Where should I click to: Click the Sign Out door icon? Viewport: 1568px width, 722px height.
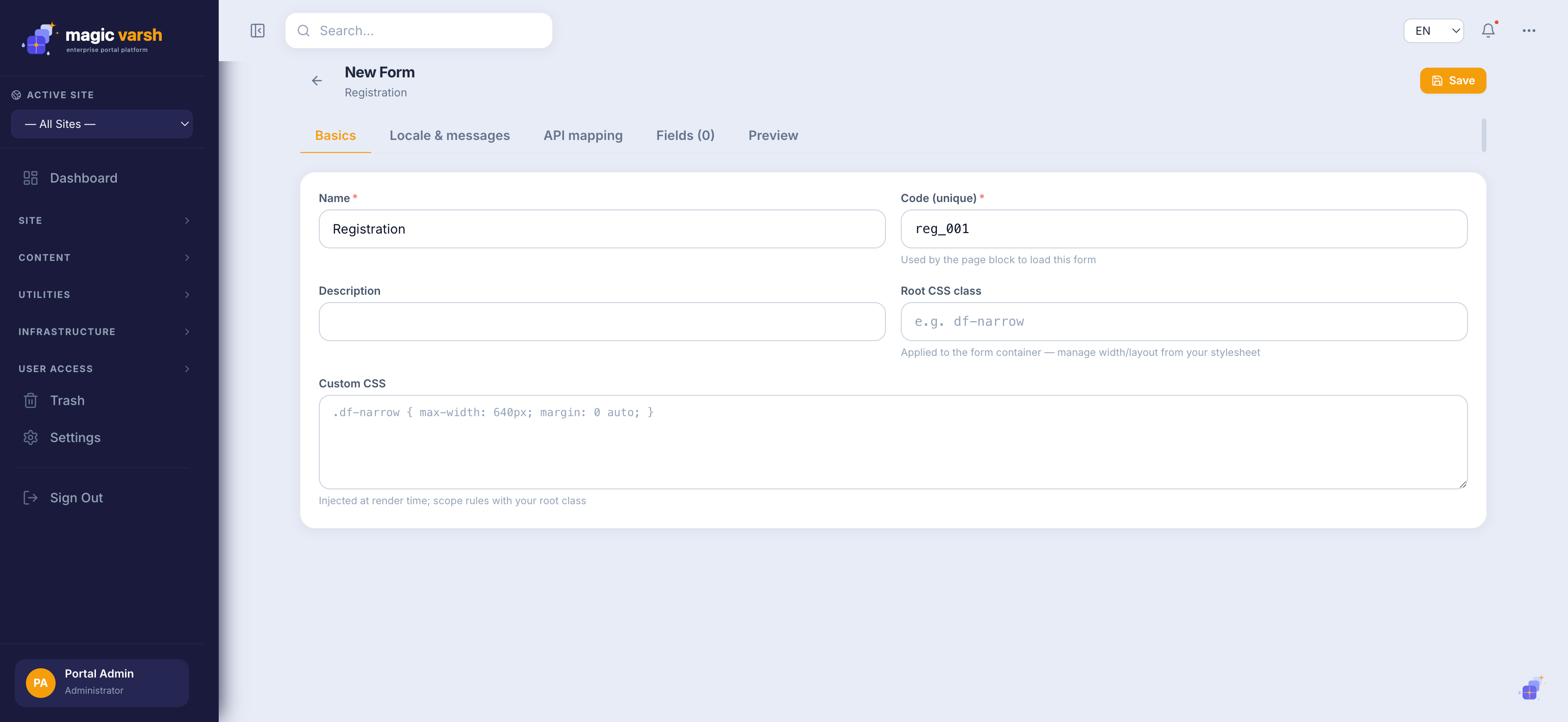[x=31, y=498]
